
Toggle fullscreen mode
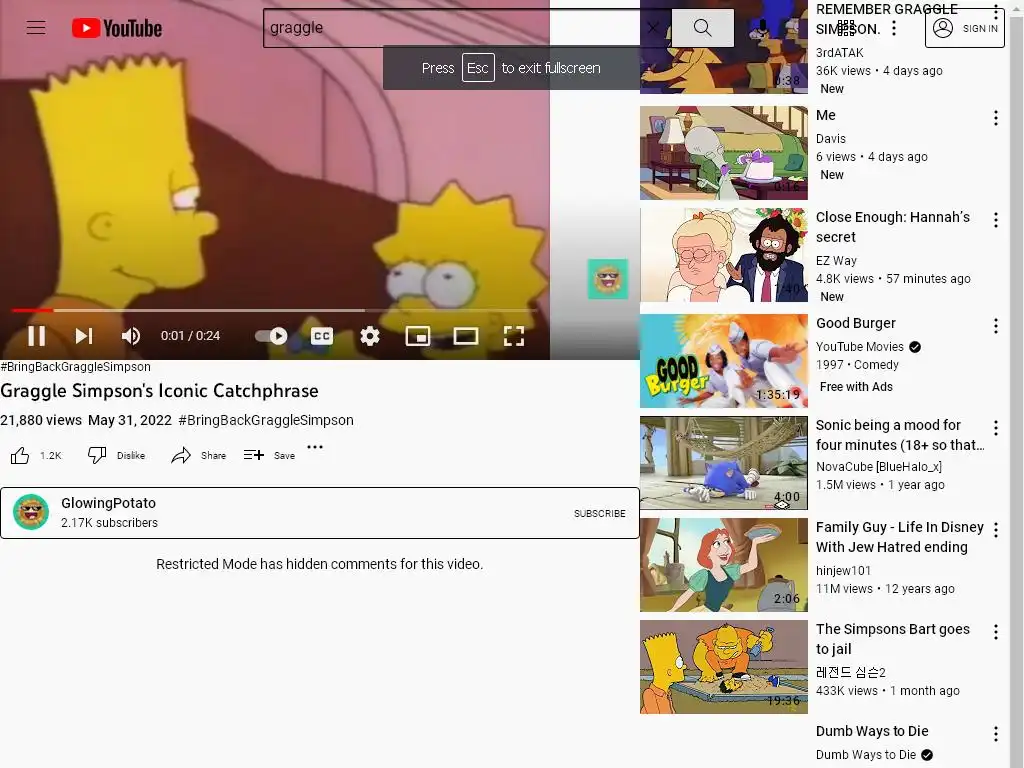(x=514, y=336)
